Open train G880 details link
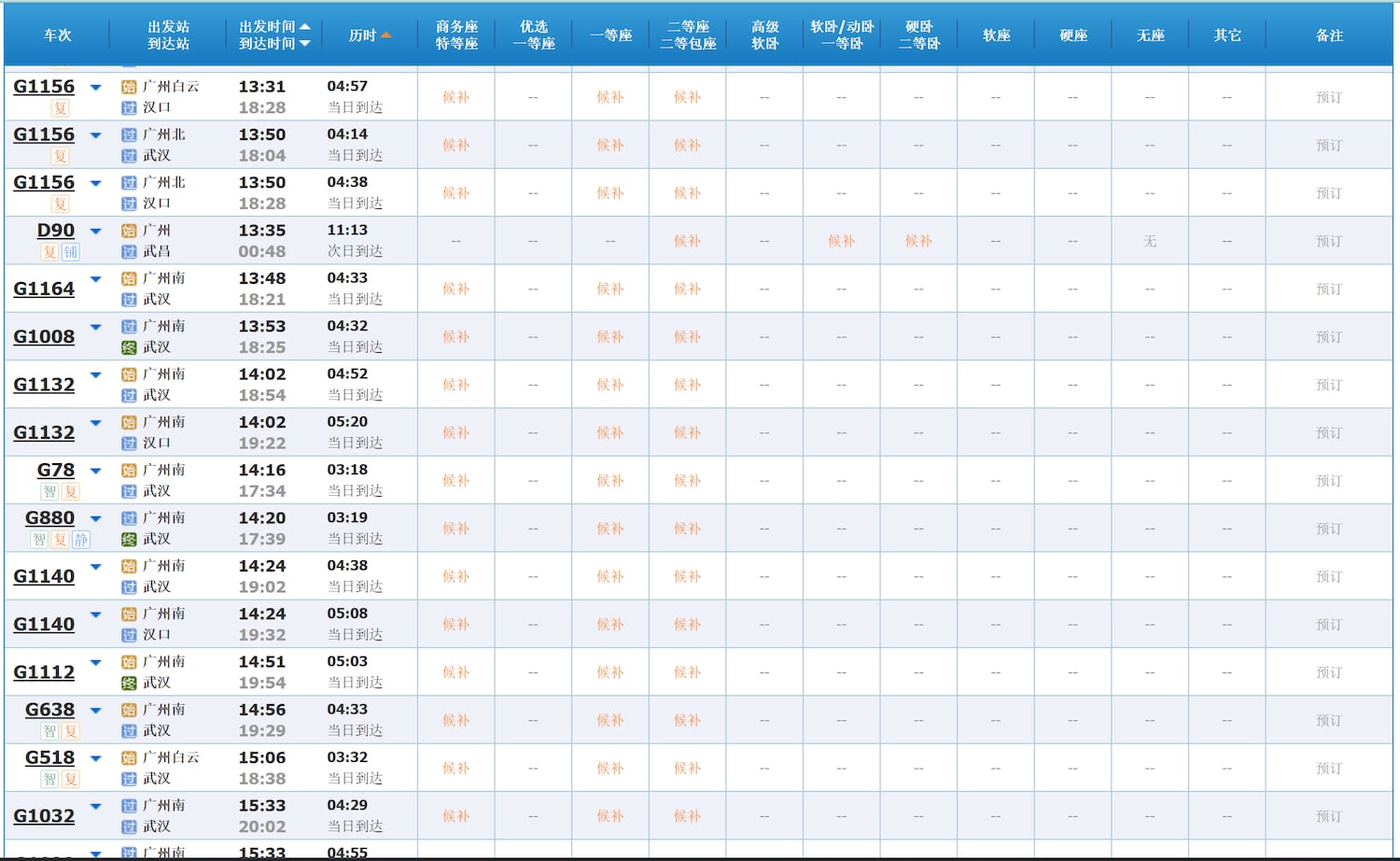Image resolution: width=1400 pixels, height=861 pixels. (x=49, y=517)
